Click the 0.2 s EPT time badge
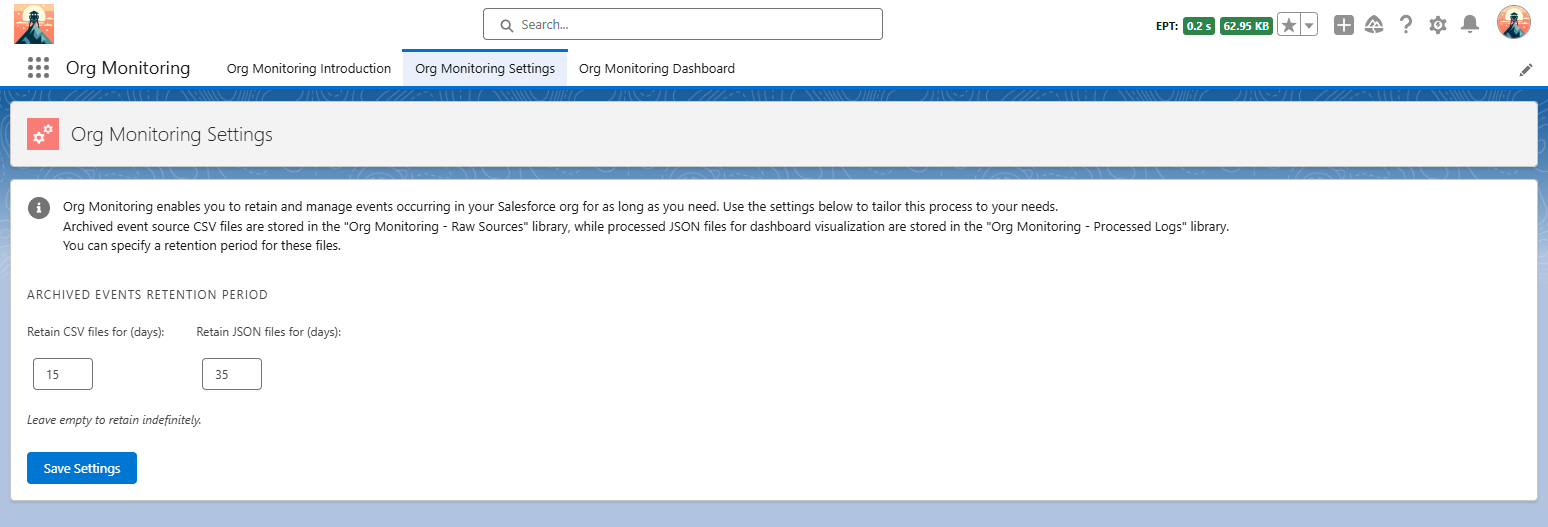1548x527 pixels. 1198,26
